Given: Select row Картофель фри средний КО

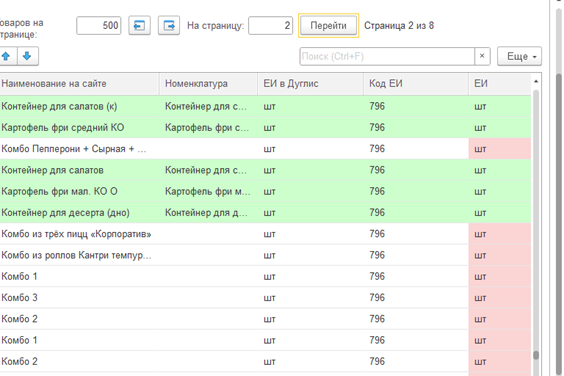Looking at the screenshot, I should point(265,127).
